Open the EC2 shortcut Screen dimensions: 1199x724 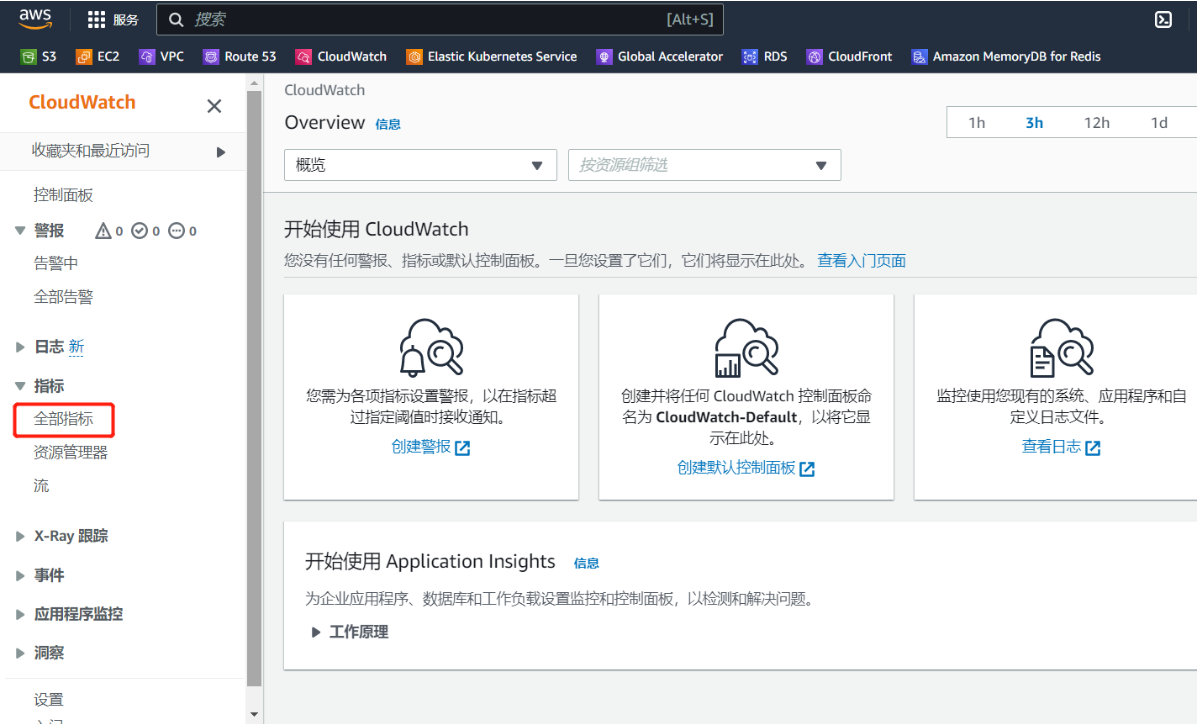tap(98, 57)
